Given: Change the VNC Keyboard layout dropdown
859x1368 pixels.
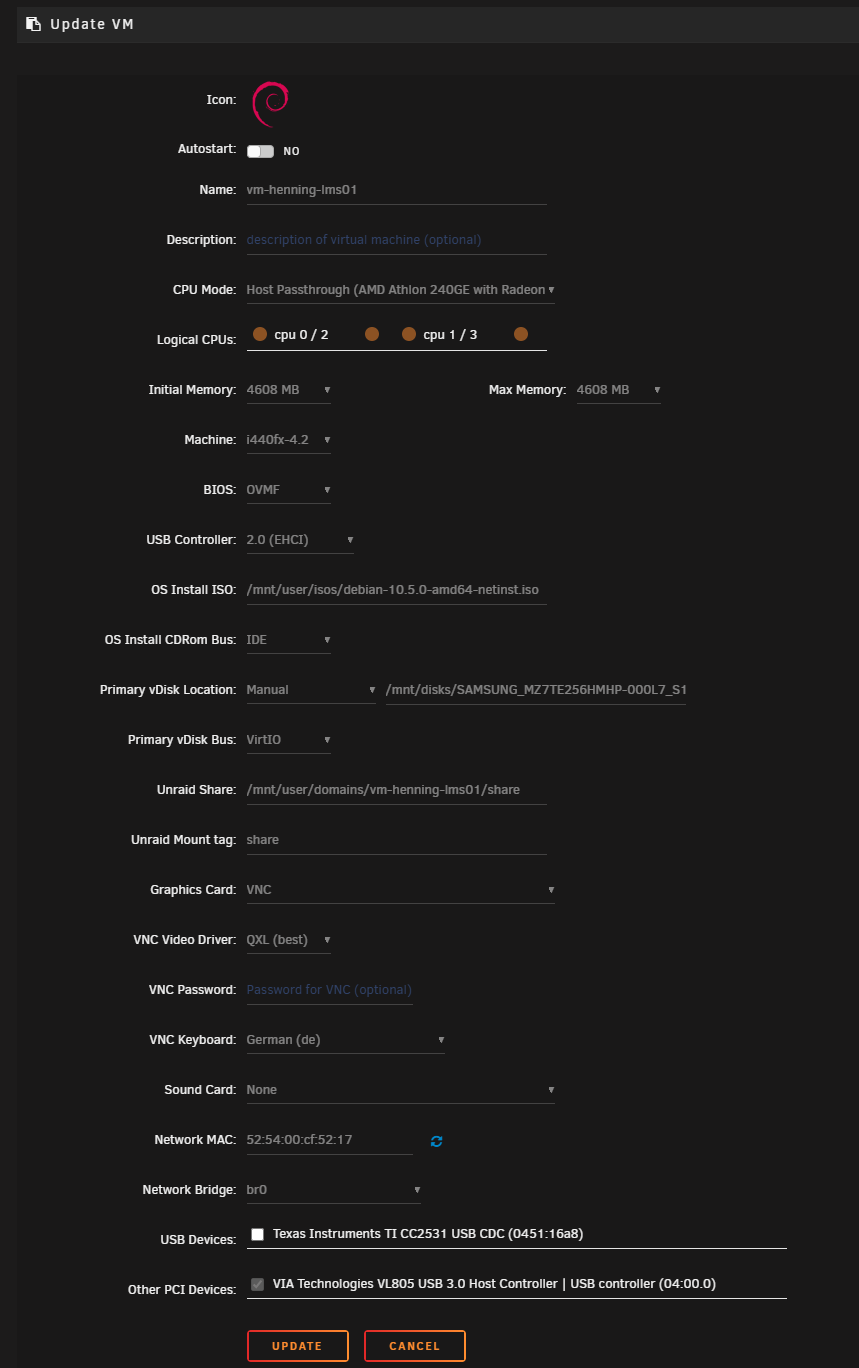Looking at the screenshot, I should point(345,1040).
